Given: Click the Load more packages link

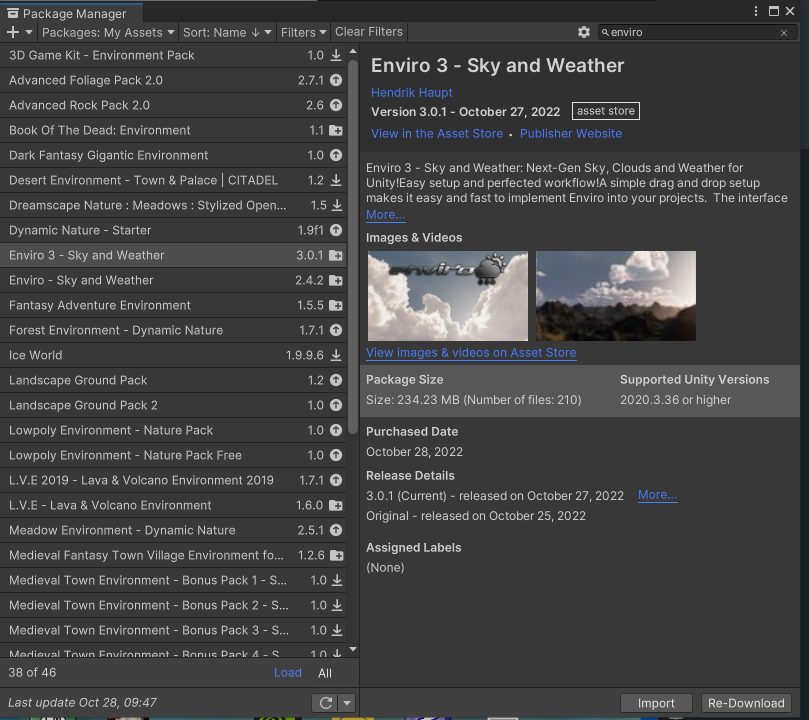Looking at the screenshot, I should pos(288,673).
